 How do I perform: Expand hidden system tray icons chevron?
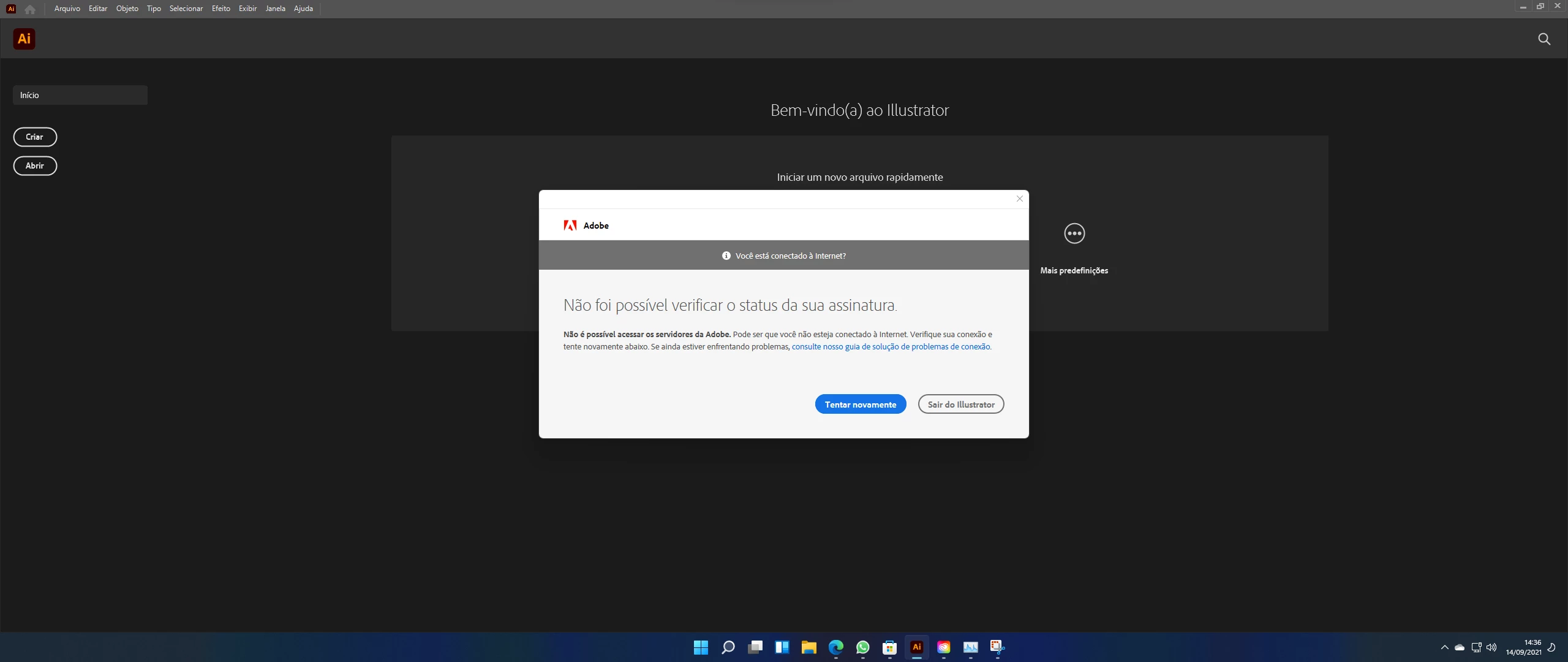point(1444,647)
